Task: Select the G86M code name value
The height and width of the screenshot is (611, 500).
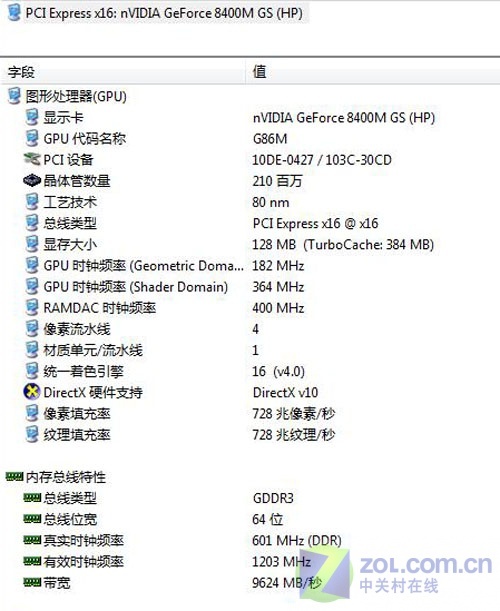Action: pos(270,139)
